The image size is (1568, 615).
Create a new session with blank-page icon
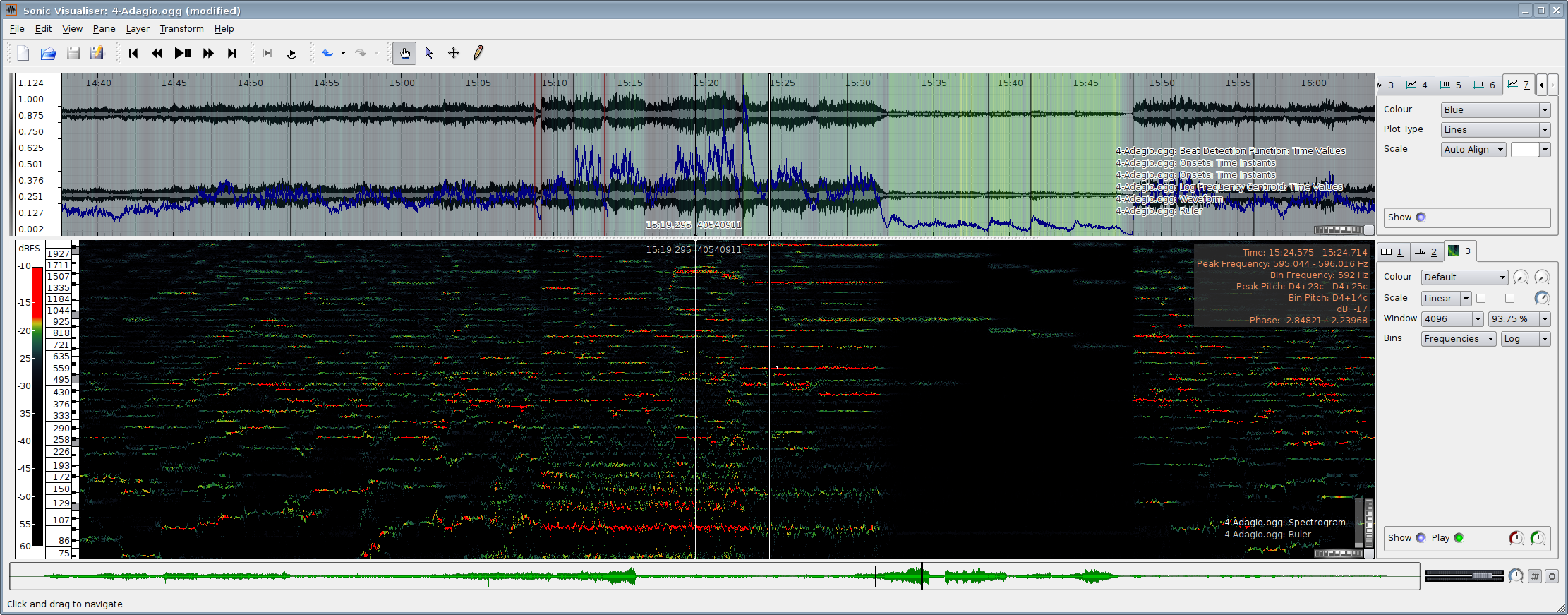(x=23, y=53)
